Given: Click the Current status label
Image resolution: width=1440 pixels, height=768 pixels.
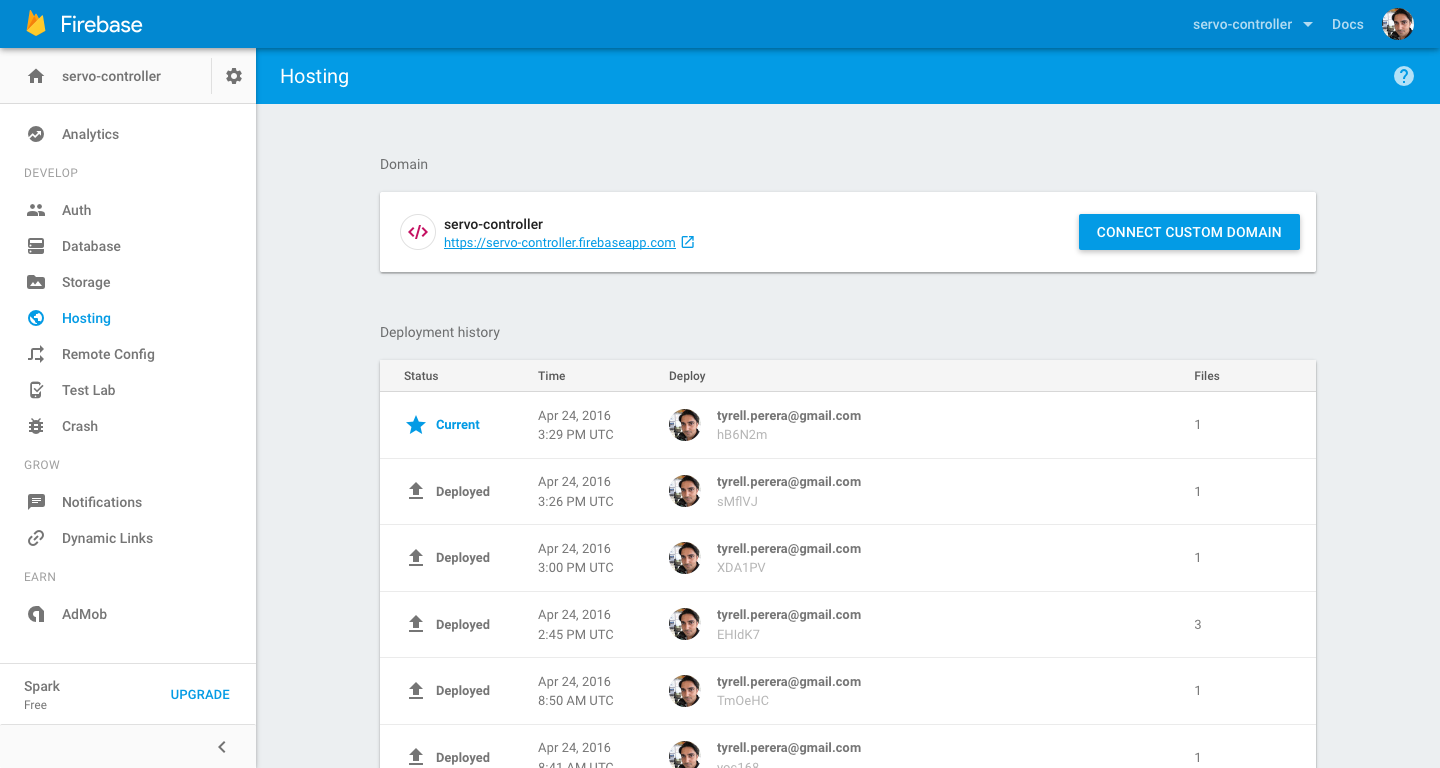Looking at the screenshot, I should pyautogui.click(x=458, y=425).
